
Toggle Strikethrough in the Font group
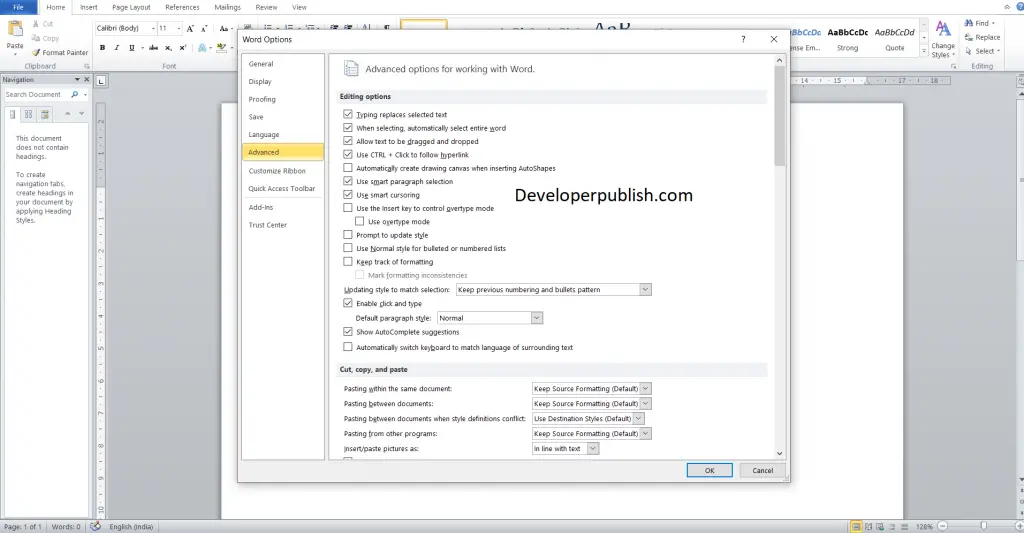point(153,48)
